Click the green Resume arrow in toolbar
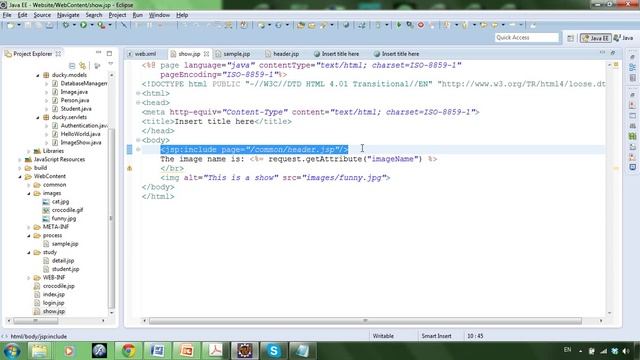This screenshot has width=640, height=360. [x=399, y=25]
